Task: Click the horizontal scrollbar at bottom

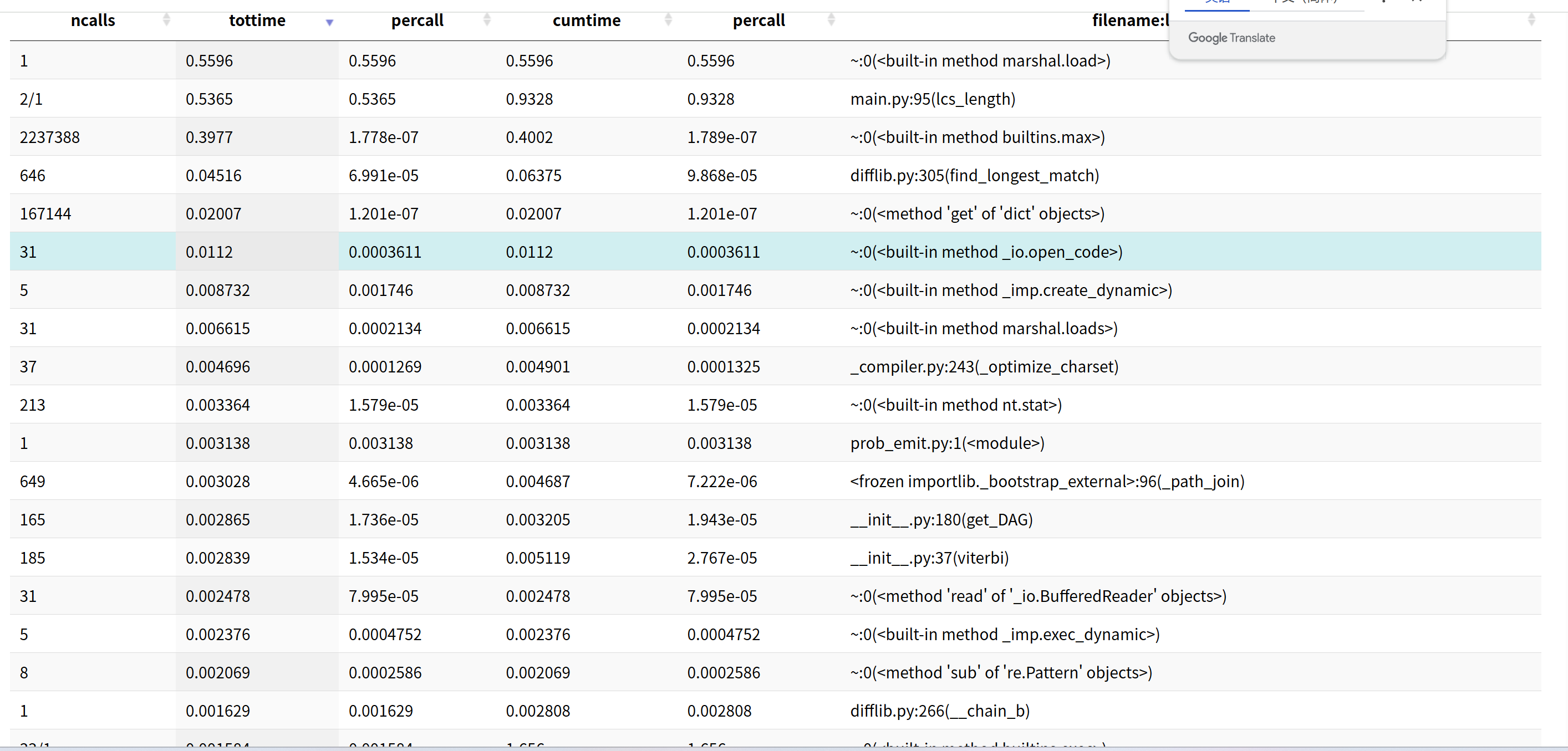Action: (x=784, y=748)
